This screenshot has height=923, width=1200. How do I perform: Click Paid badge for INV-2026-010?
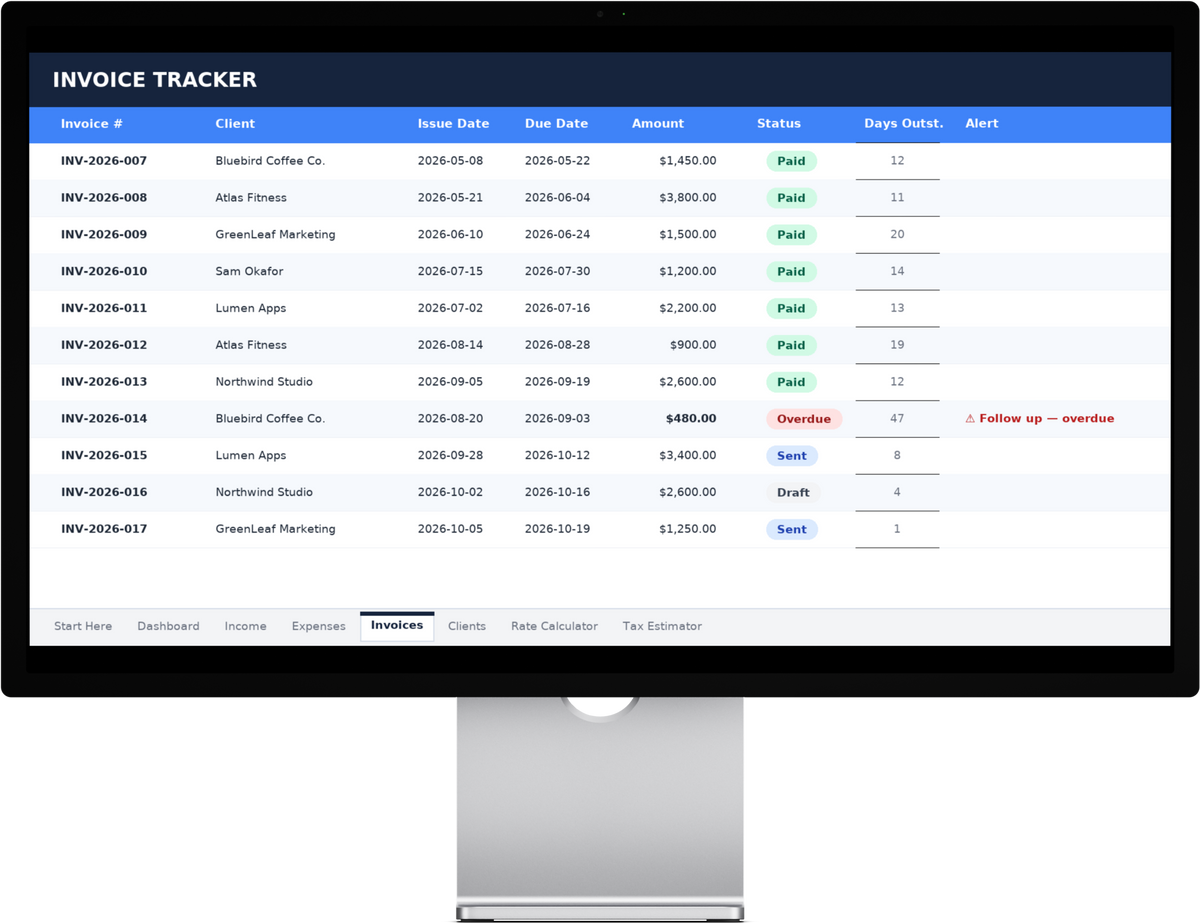pos(791,271)
